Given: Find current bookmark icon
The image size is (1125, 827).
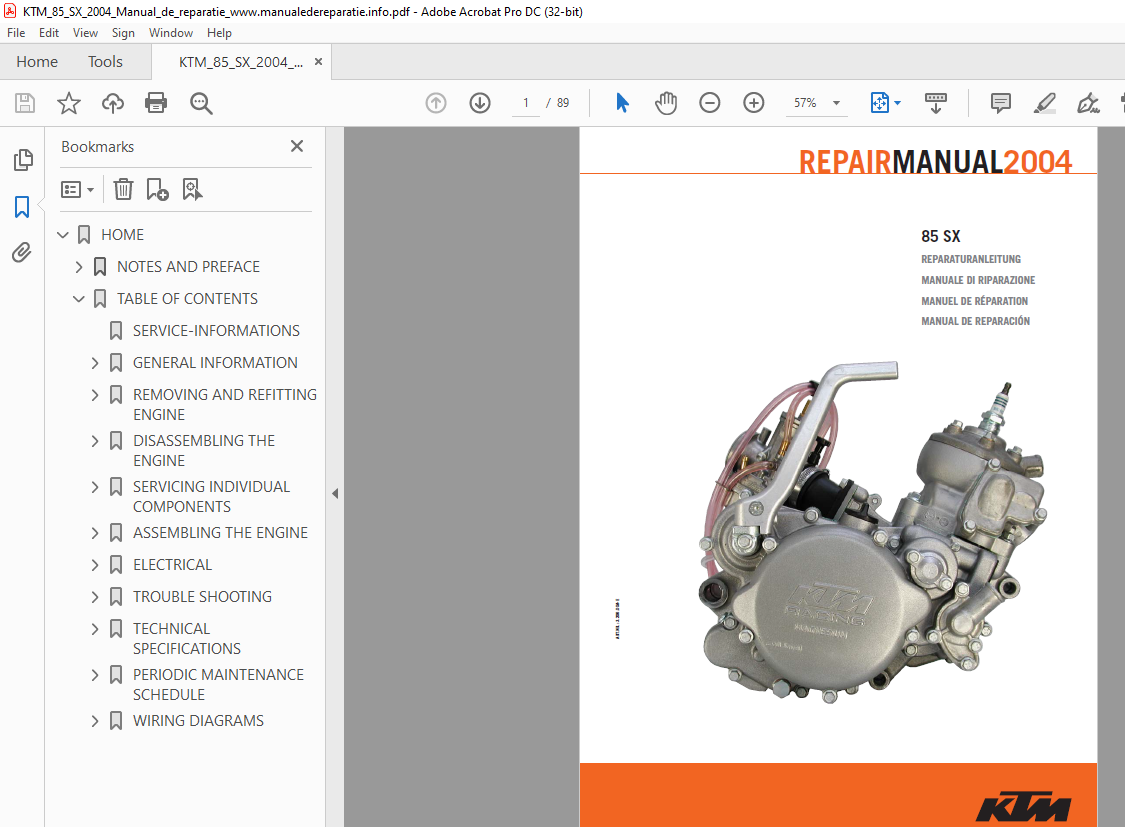Looking at the screenshot, I should (x=192, y=189).
